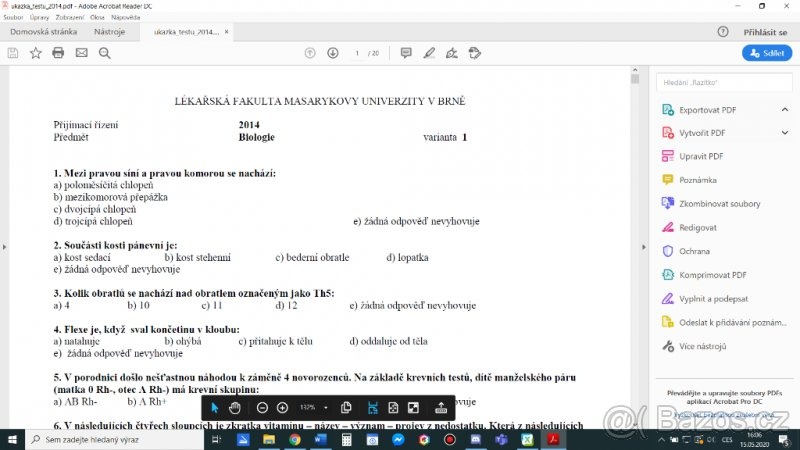Send the file by email via the envelope icon

click(x=82, y=53)
